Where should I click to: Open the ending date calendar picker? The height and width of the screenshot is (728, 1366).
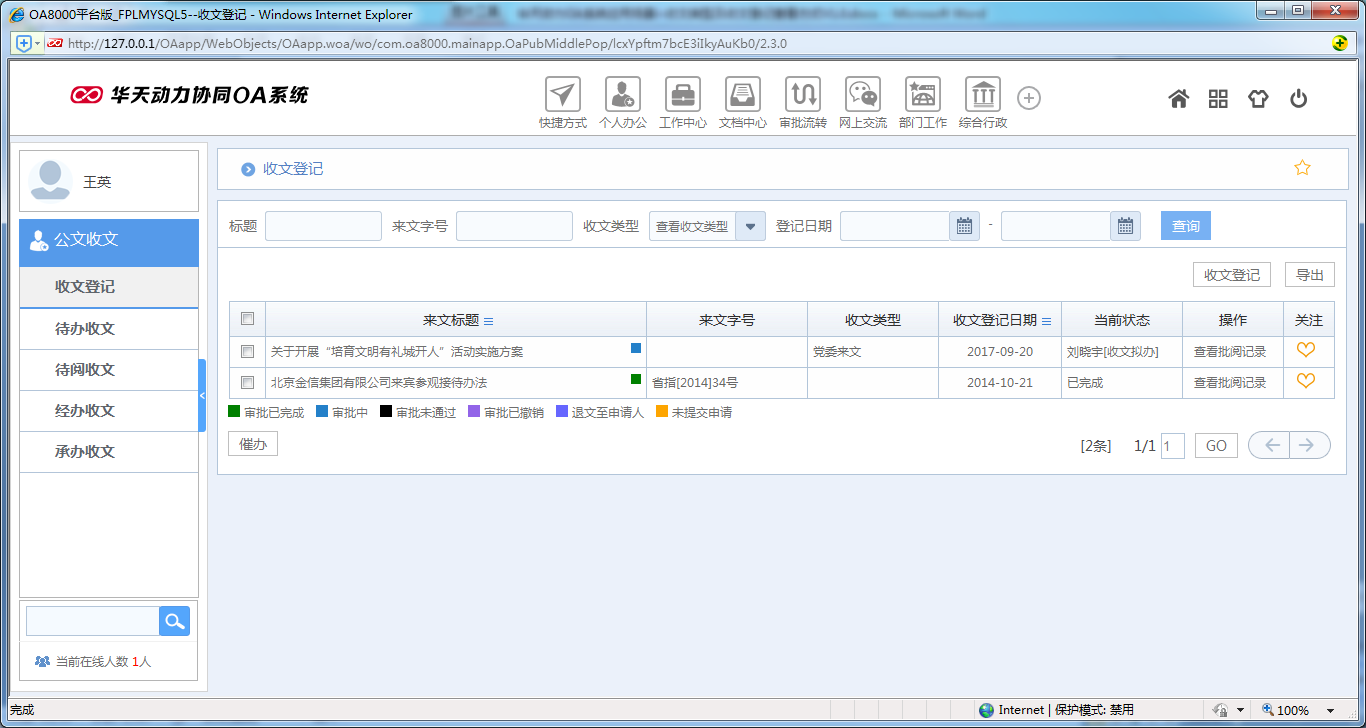[x=1124, y=225]
